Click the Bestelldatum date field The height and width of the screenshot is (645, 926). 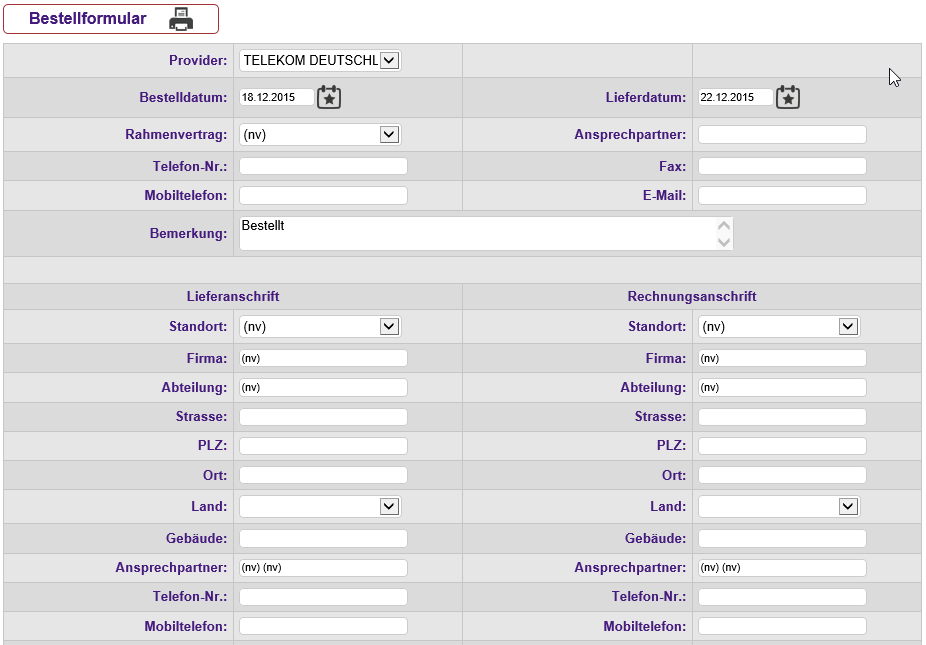pos(276,97)
